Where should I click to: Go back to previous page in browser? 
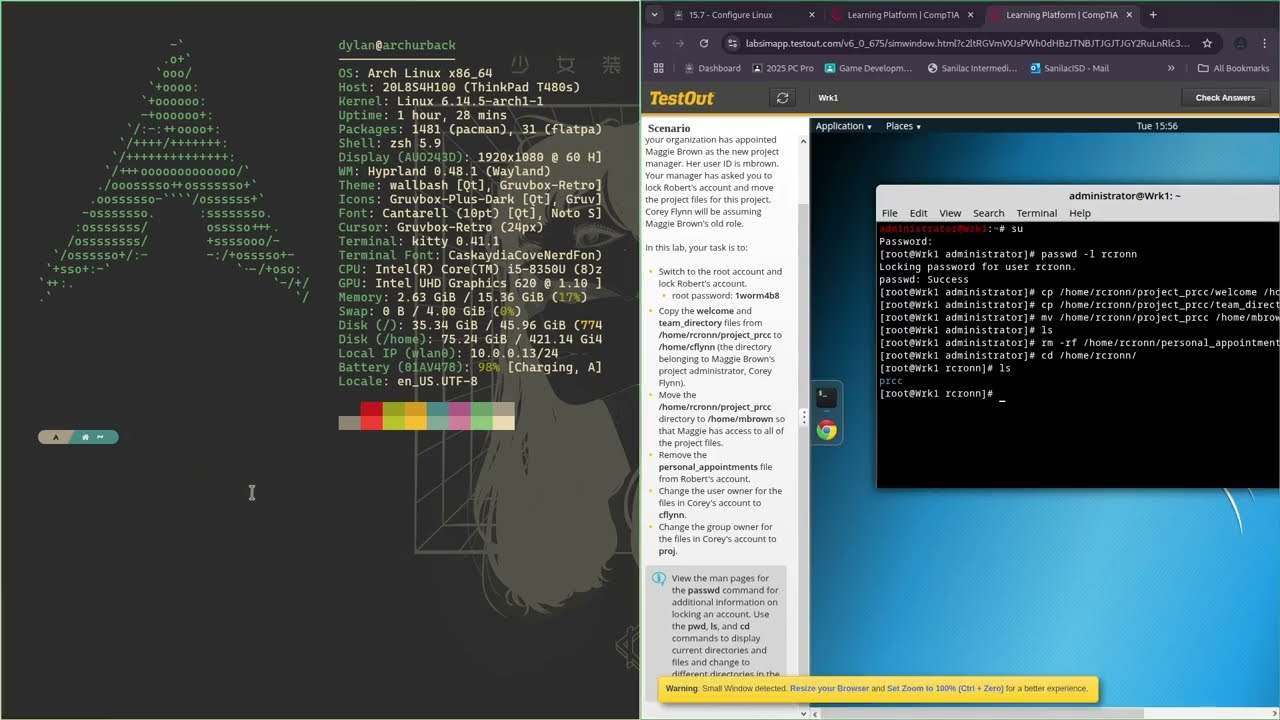pos(656,43)
